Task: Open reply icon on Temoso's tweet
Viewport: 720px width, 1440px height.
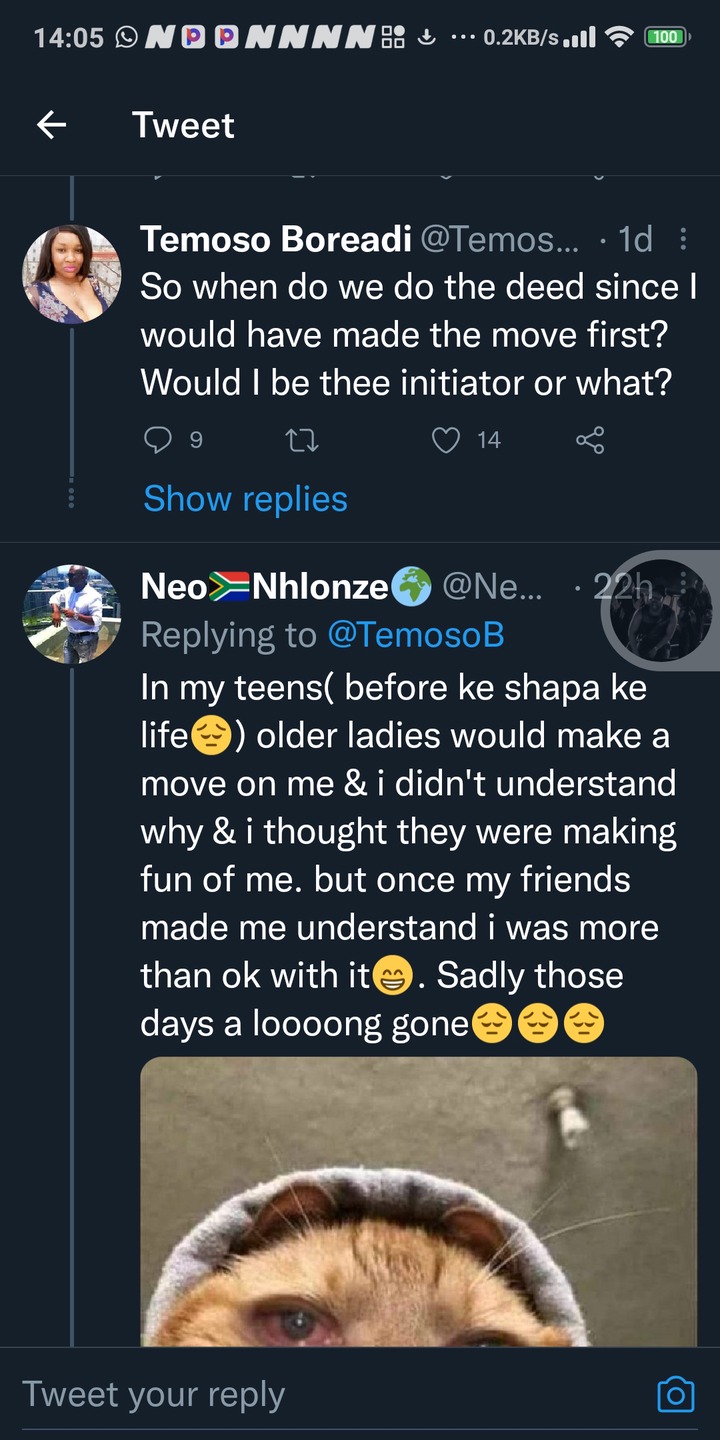Action: point(158,439)
